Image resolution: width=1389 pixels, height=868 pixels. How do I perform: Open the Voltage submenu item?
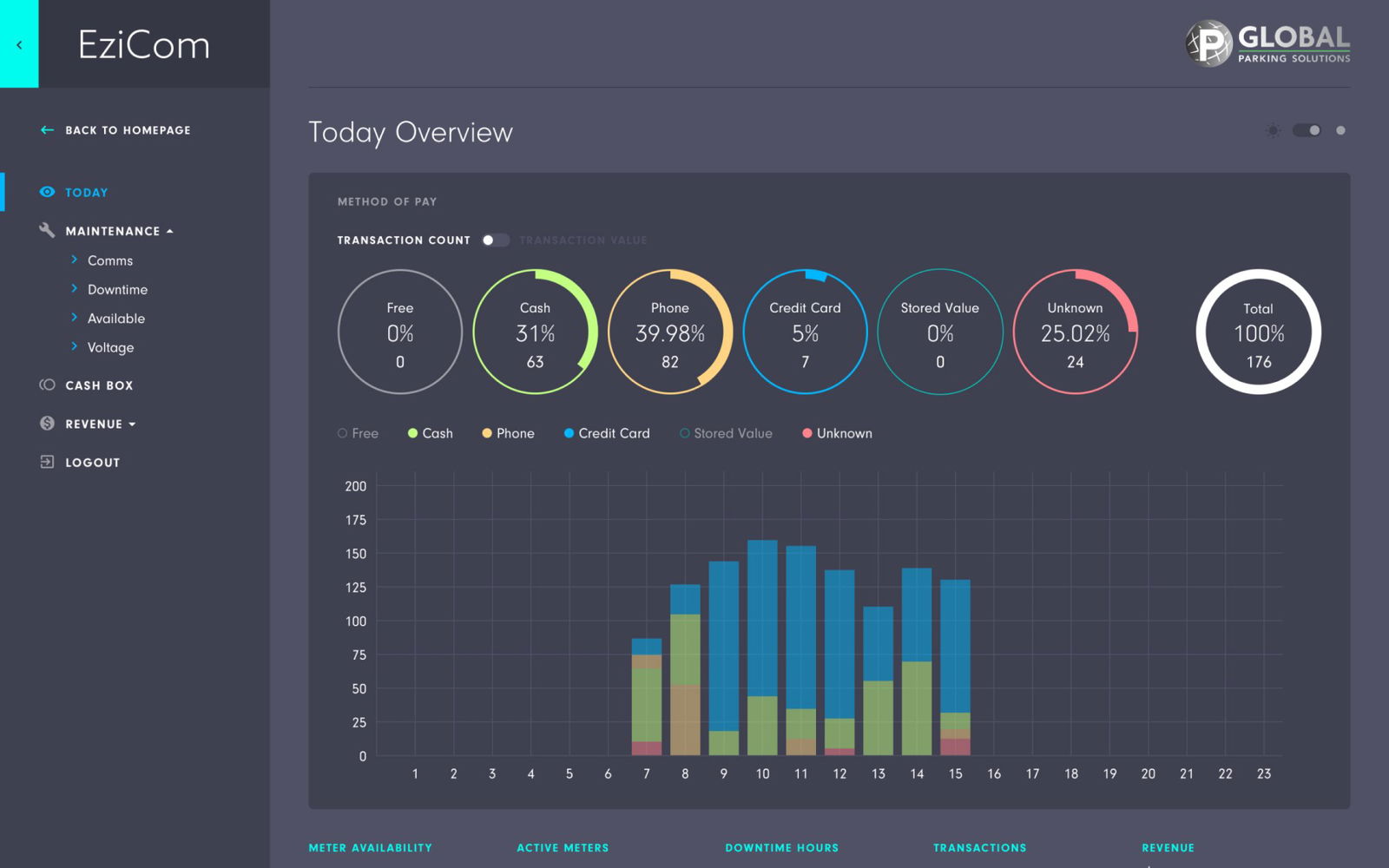pos(111,347)
